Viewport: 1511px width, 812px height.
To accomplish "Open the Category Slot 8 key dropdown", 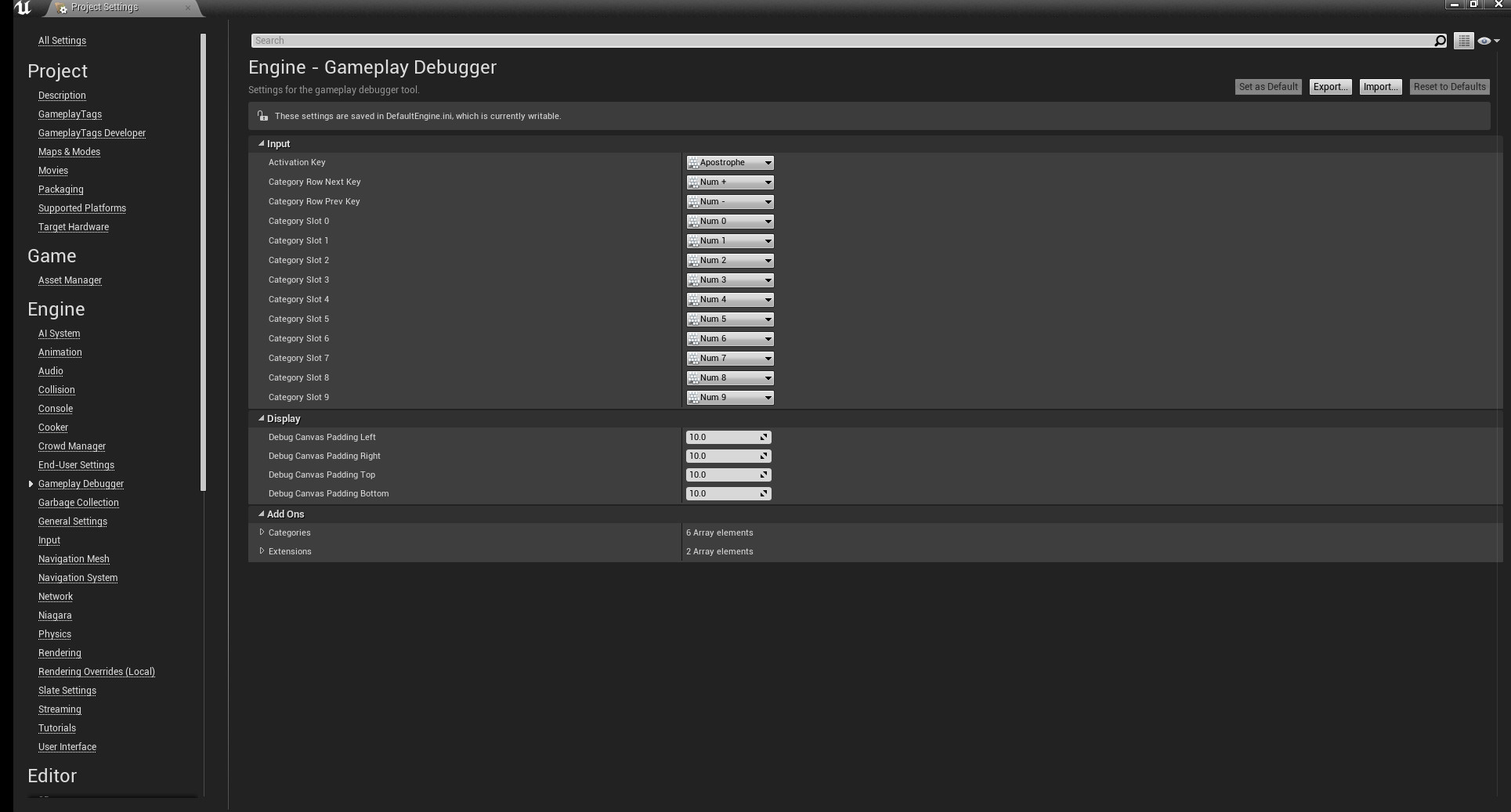I will coord(730,378).
